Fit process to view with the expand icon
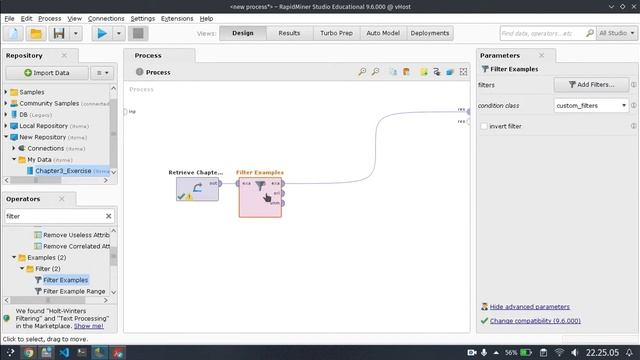 pyautogui.click(x=463, y=72)
